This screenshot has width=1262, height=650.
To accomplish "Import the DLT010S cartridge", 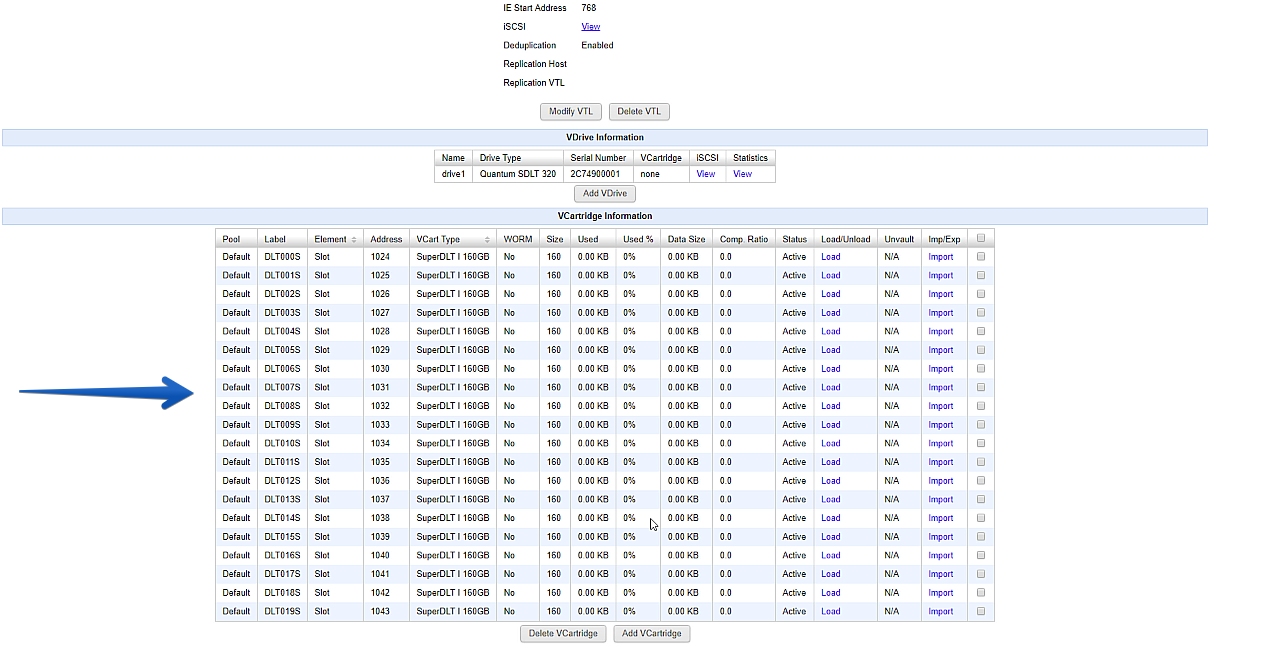I will (x=941, y=443).
